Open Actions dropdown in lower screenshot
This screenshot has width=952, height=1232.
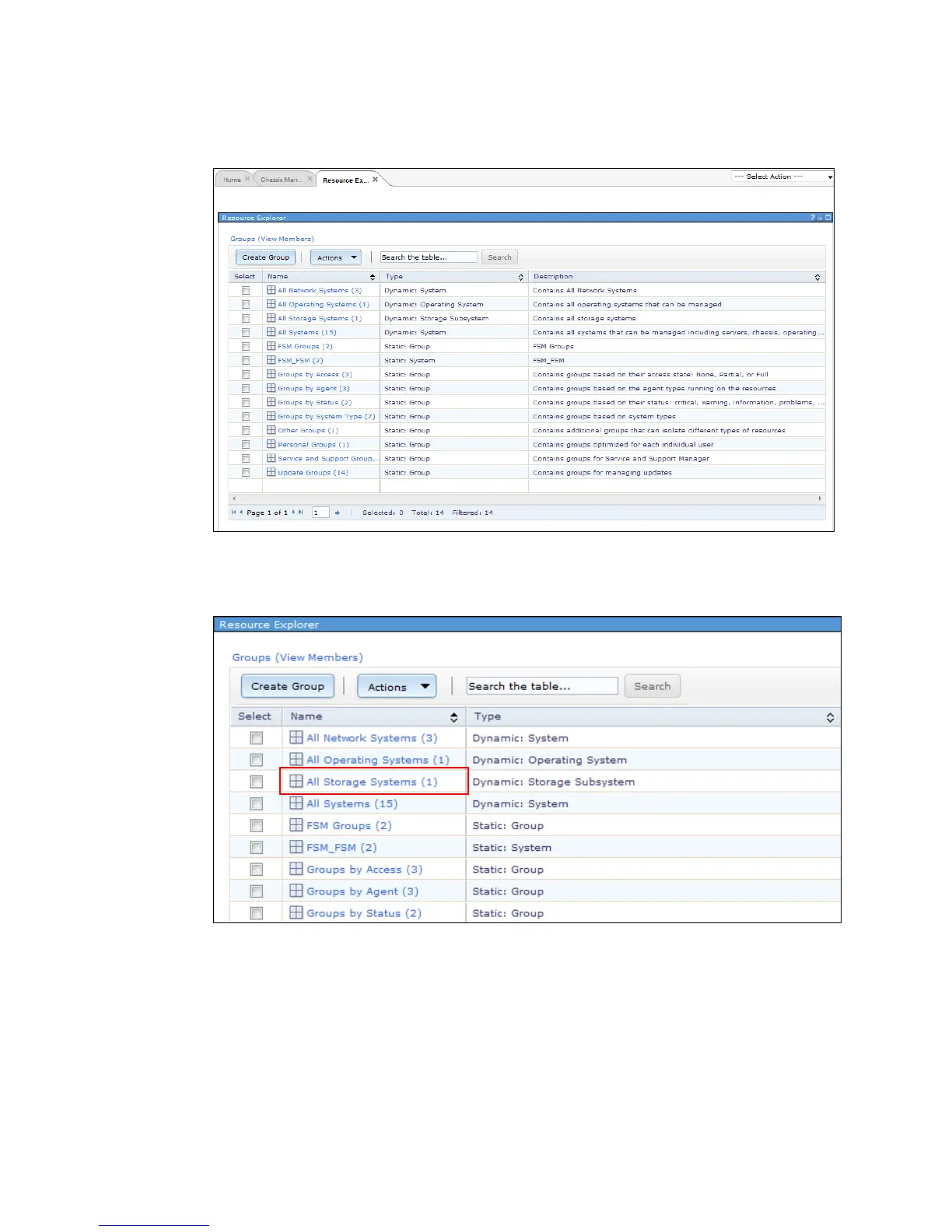coord(397,687)
